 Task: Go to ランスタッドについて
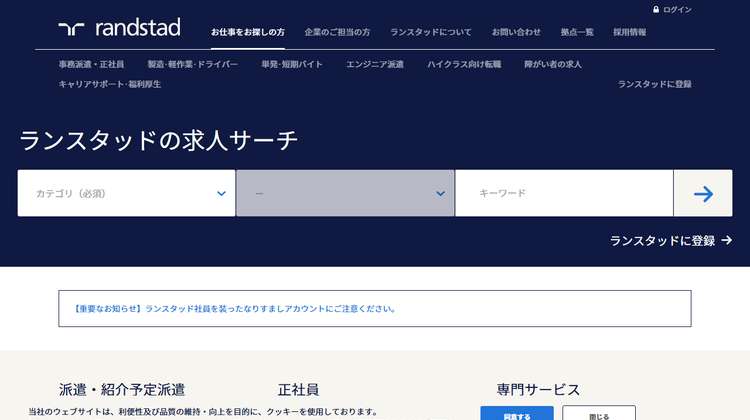tap(431, 32)
